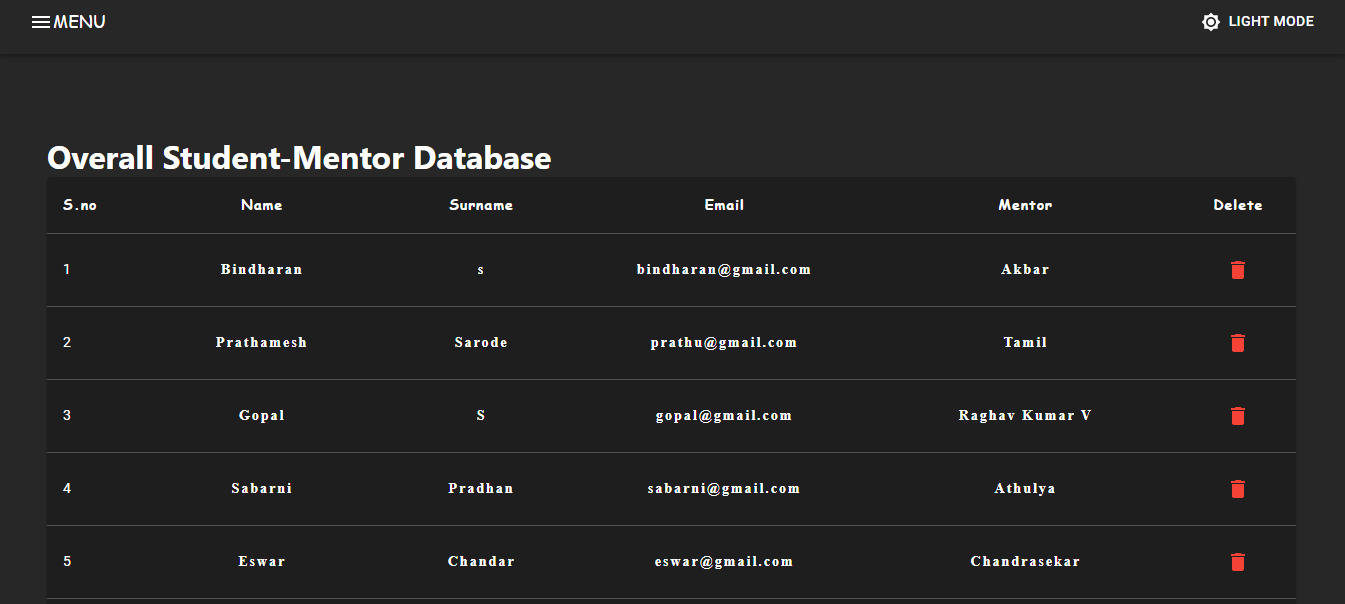
Task: Click serial number 5 cell
Action: click(x=67, y=562)
